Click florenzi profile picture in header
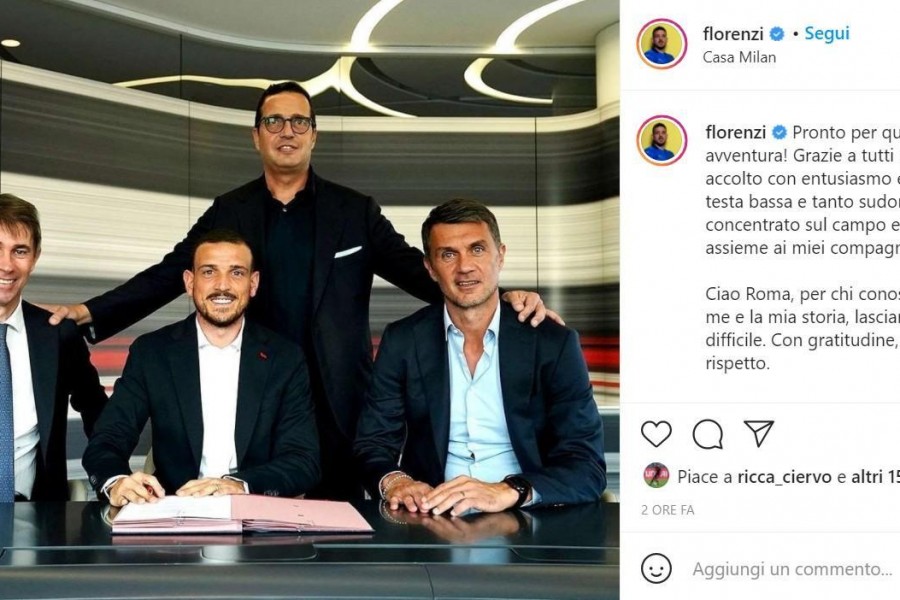The width and height of the screenshot is (900, 600). (661, 44)
